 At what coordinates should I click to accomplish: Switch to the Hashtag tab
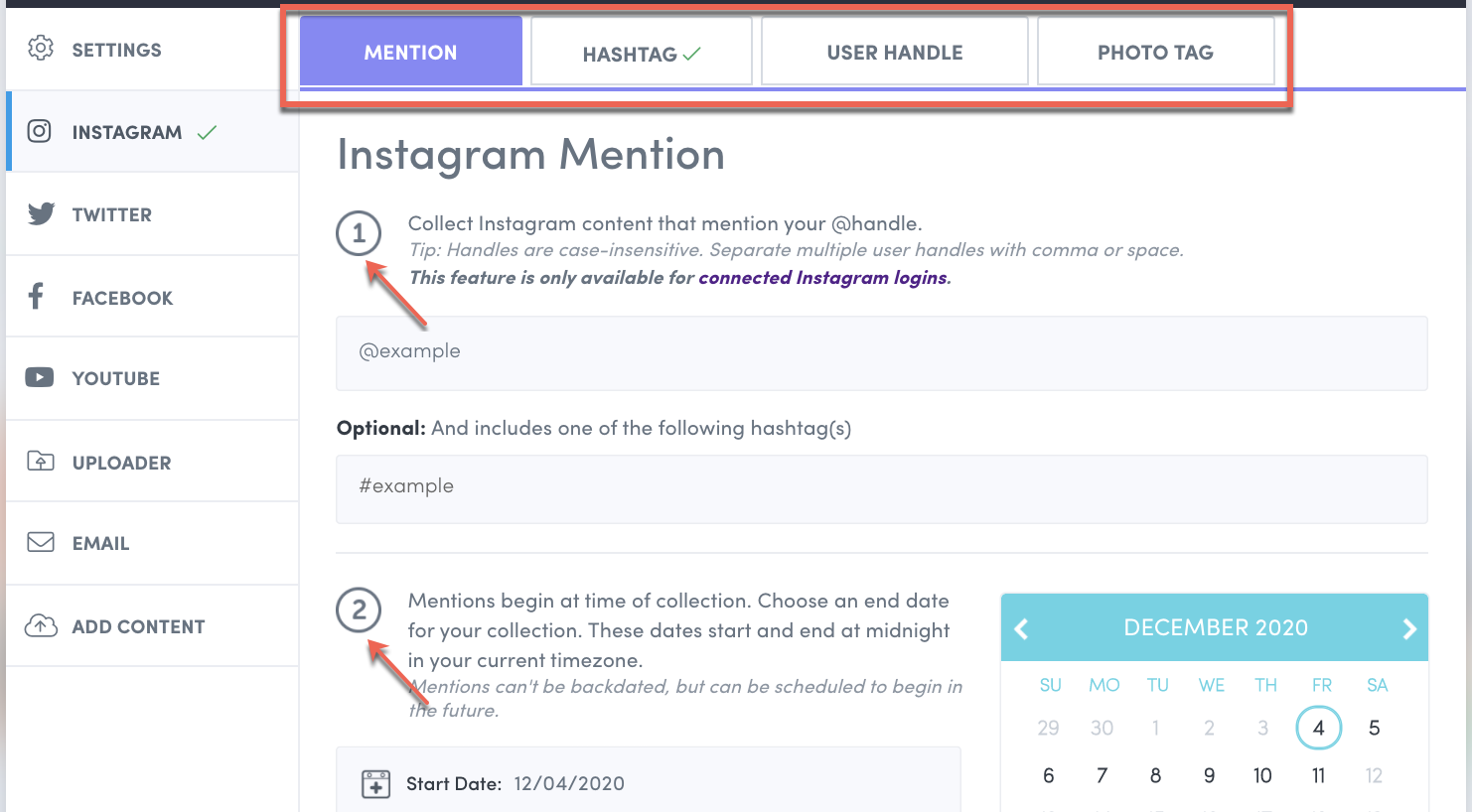pyautogui.click(x=641, y=53)
